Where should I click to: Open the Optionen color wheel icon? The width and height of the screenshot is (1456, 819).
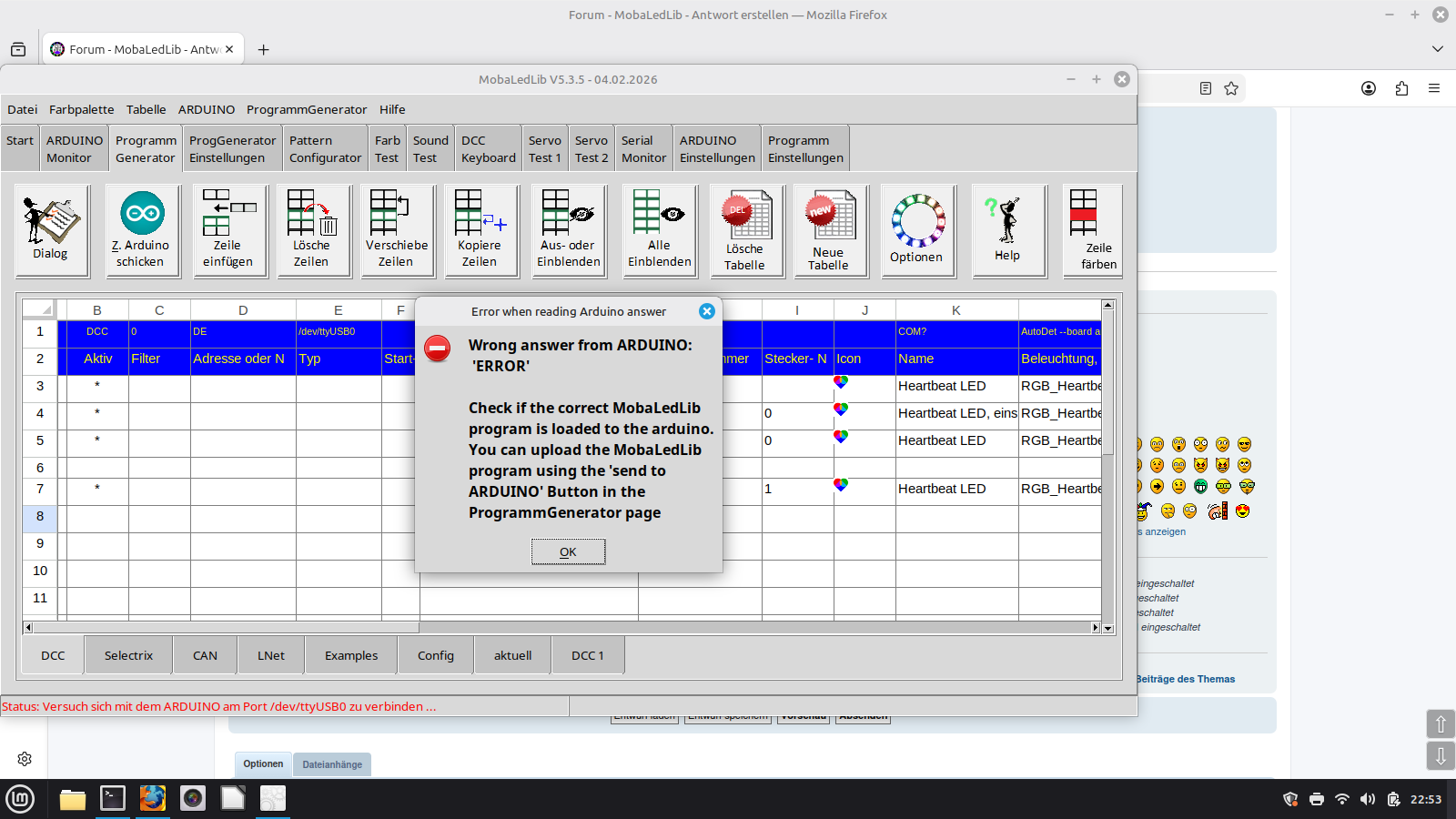(917, 230)
